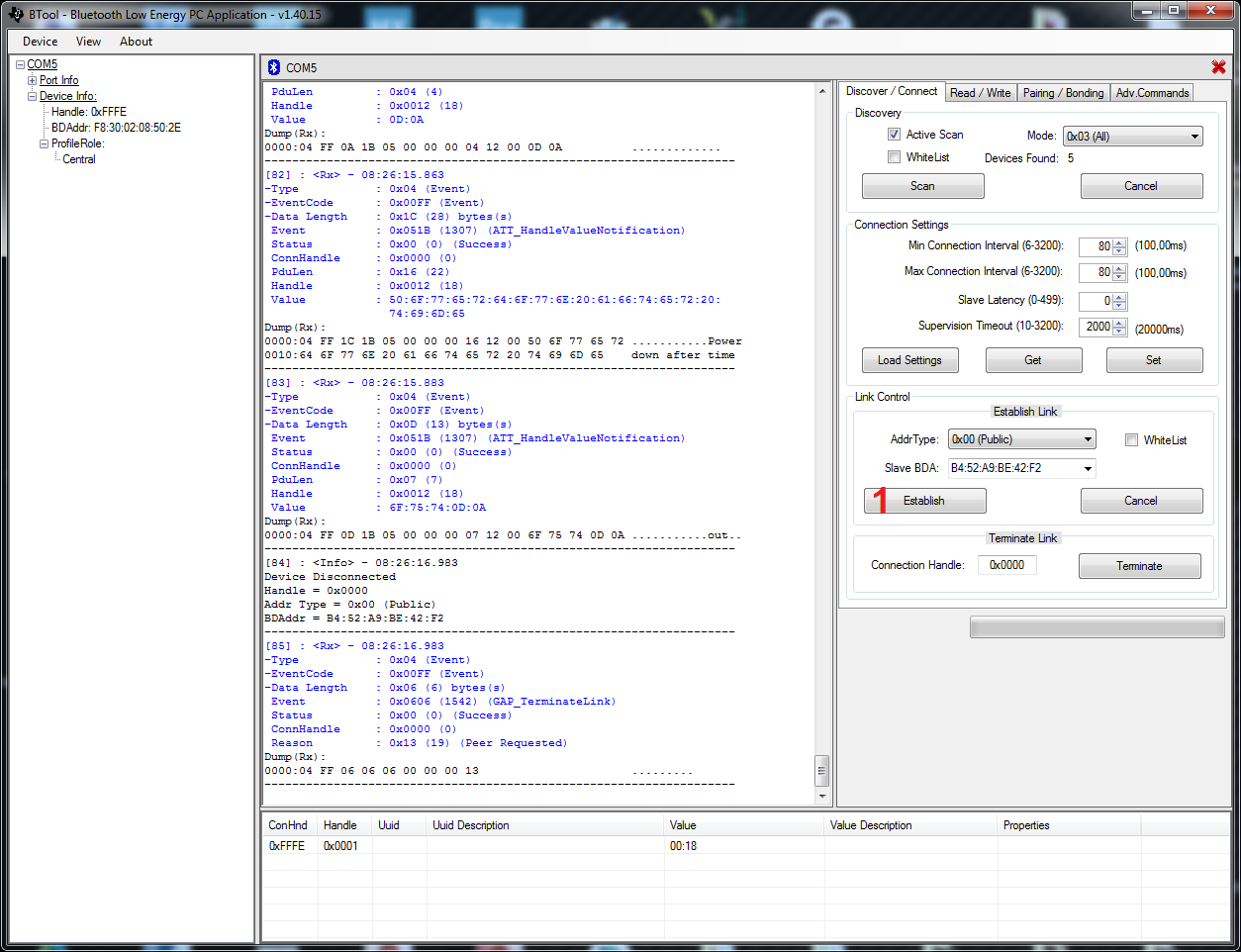Click the Bluetooth icon beside COM5

[x=274, y=67]
